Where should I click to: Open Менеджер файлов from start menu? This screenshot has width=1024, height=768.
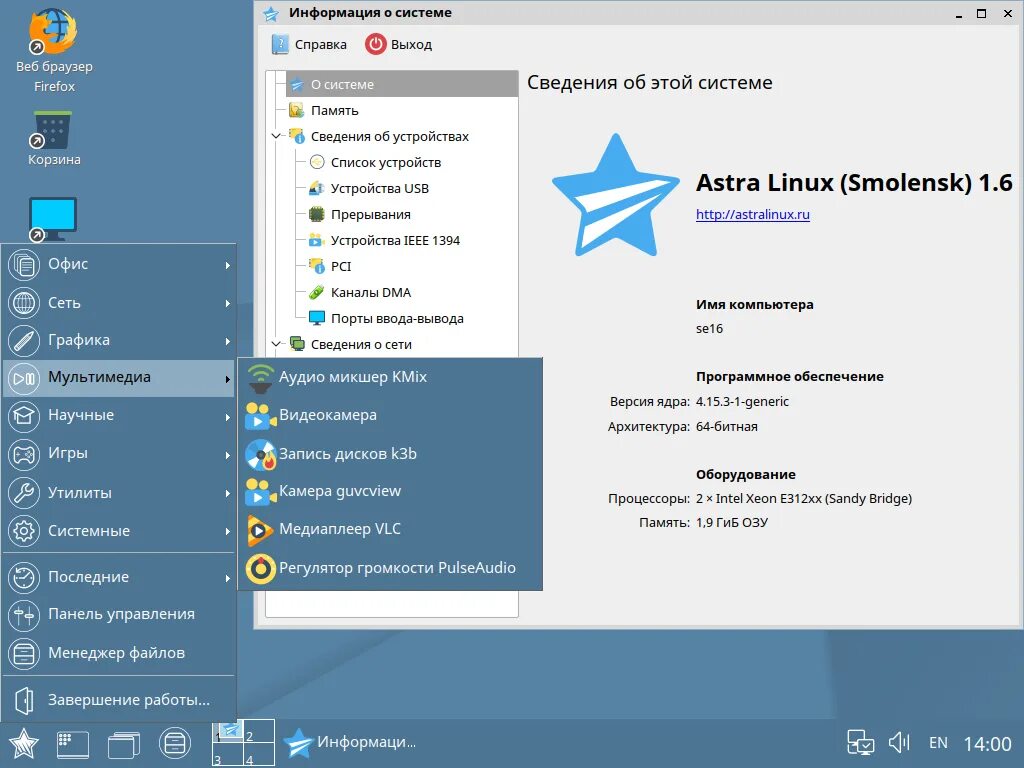[119, 652]
